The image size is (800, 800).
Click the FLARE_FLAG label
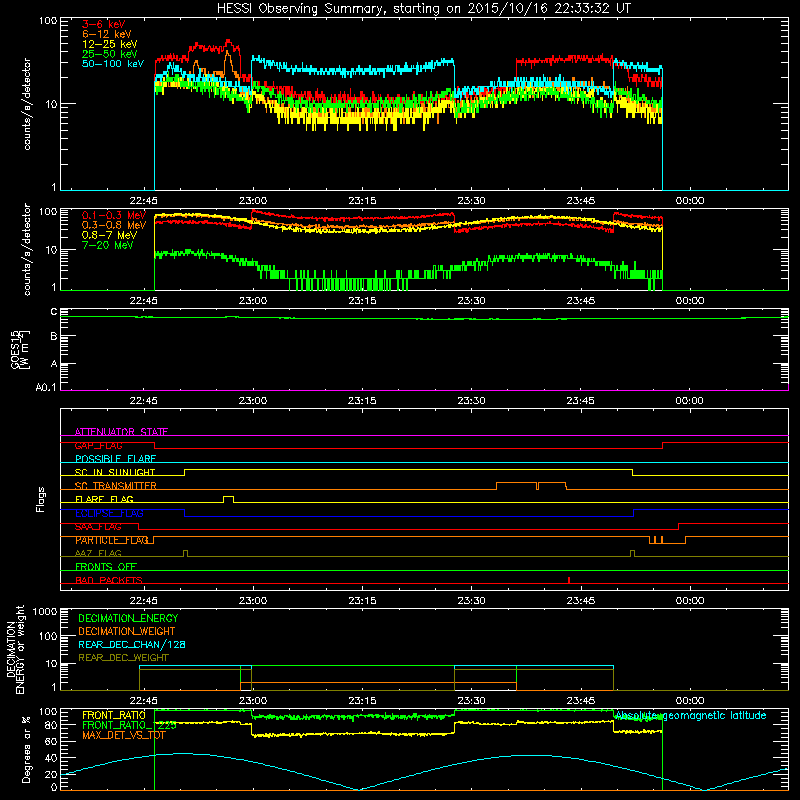[104, 499]
